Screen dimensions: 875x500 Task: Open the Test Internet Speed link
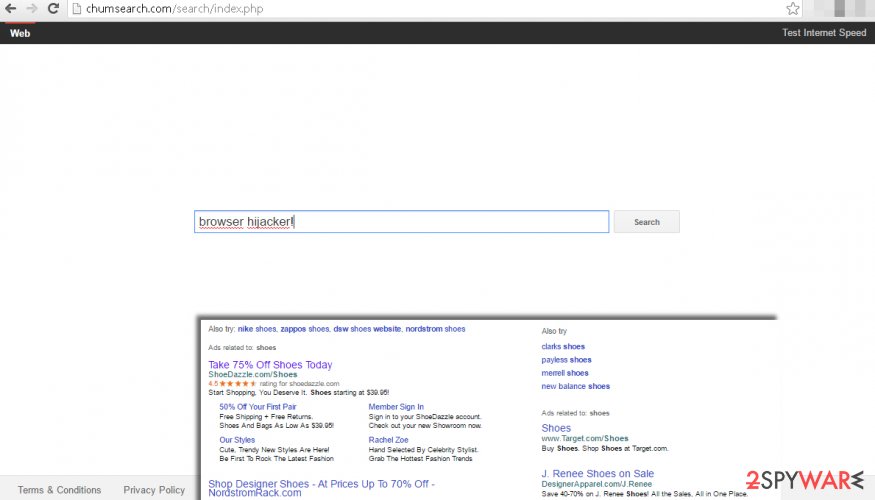tap(824, 33)
